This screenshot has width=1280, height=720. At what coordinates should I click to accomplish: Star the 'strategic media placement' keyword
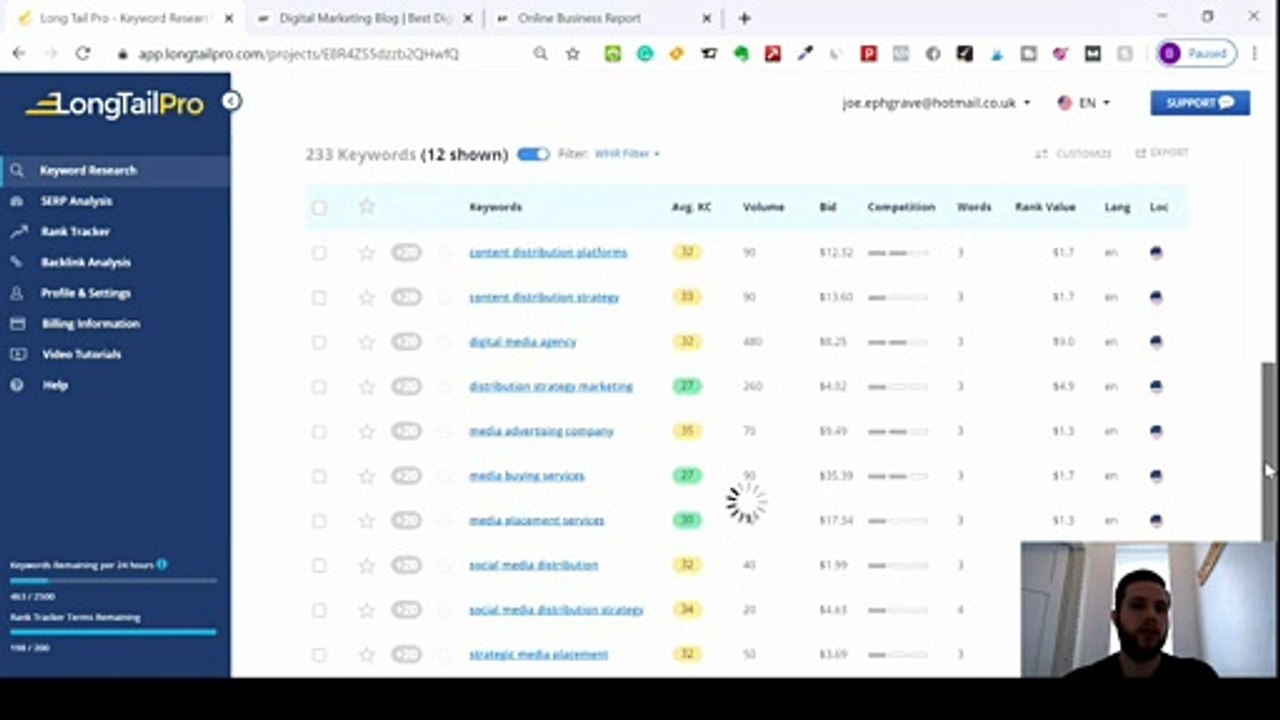(367, 655)
